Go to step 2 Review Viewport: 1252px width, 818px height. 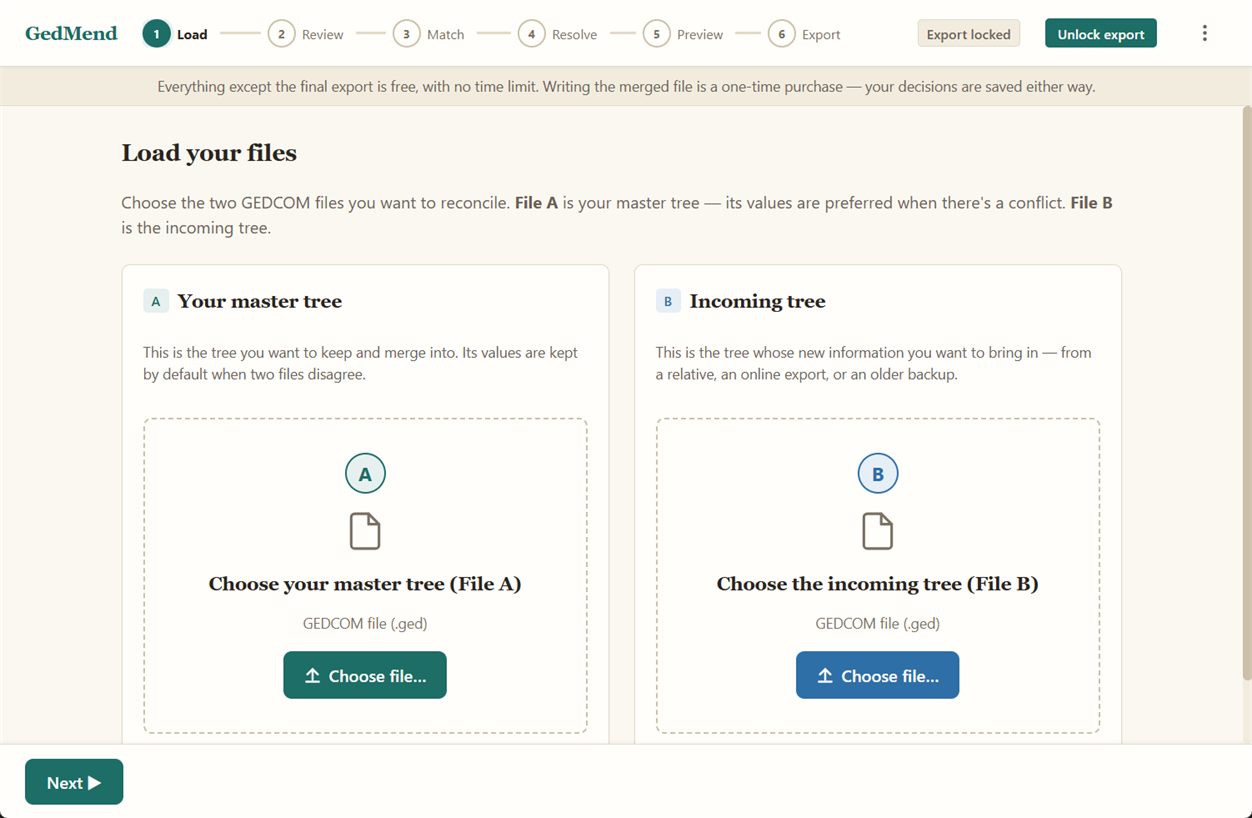(x=306, y=34)
